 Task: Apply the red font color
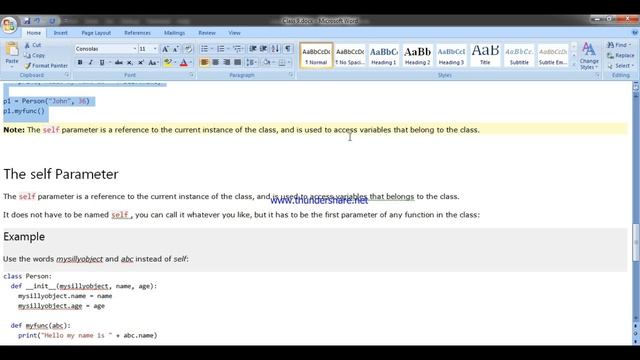tap(183, 62)
